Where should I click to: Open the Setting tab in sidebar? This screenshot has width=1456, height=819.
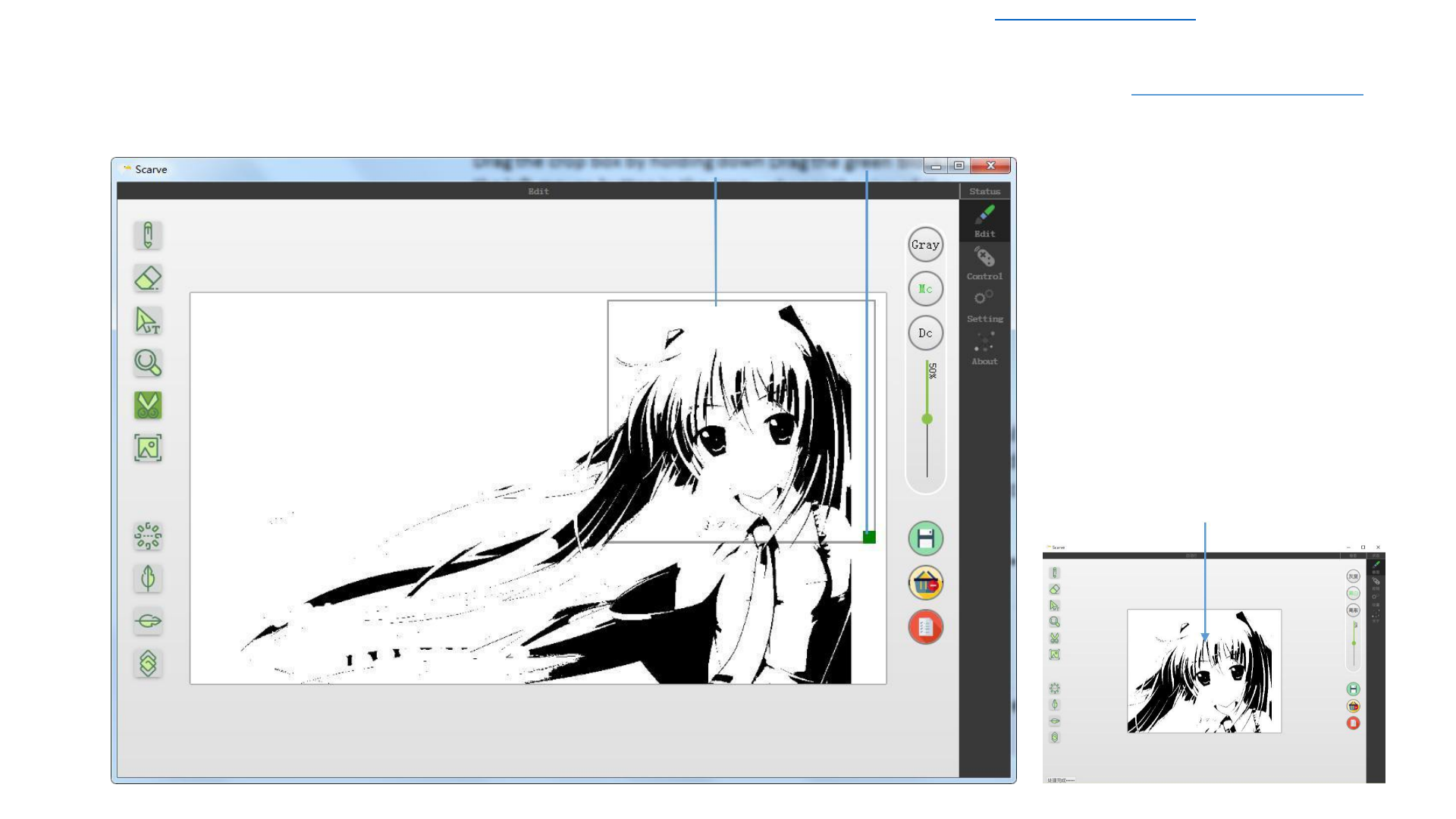(x=984, y=306)
